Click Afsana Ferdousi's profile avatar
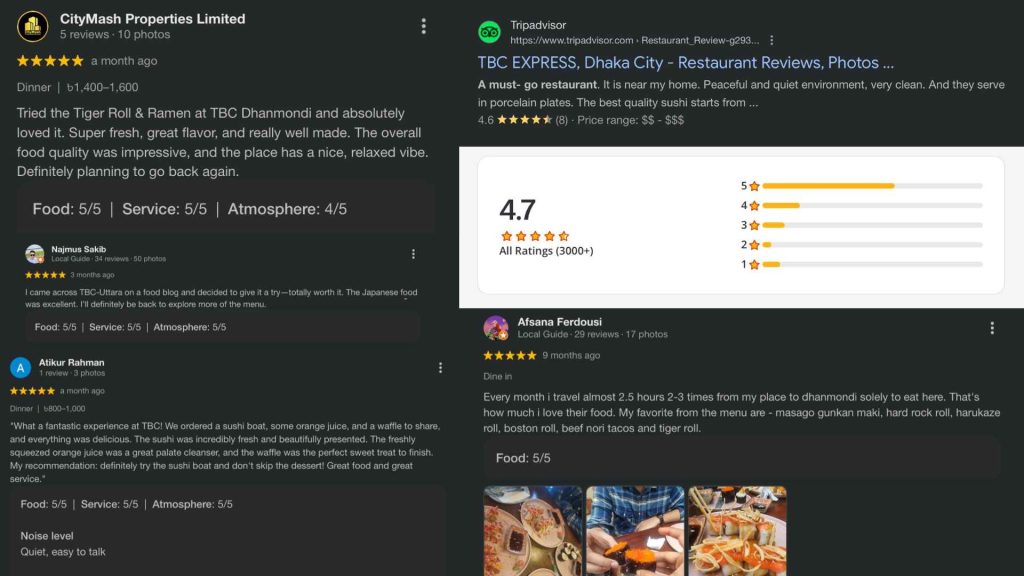Image resolution: width=1024 pixels, height=576 pixels. click(x=496, y=328)
